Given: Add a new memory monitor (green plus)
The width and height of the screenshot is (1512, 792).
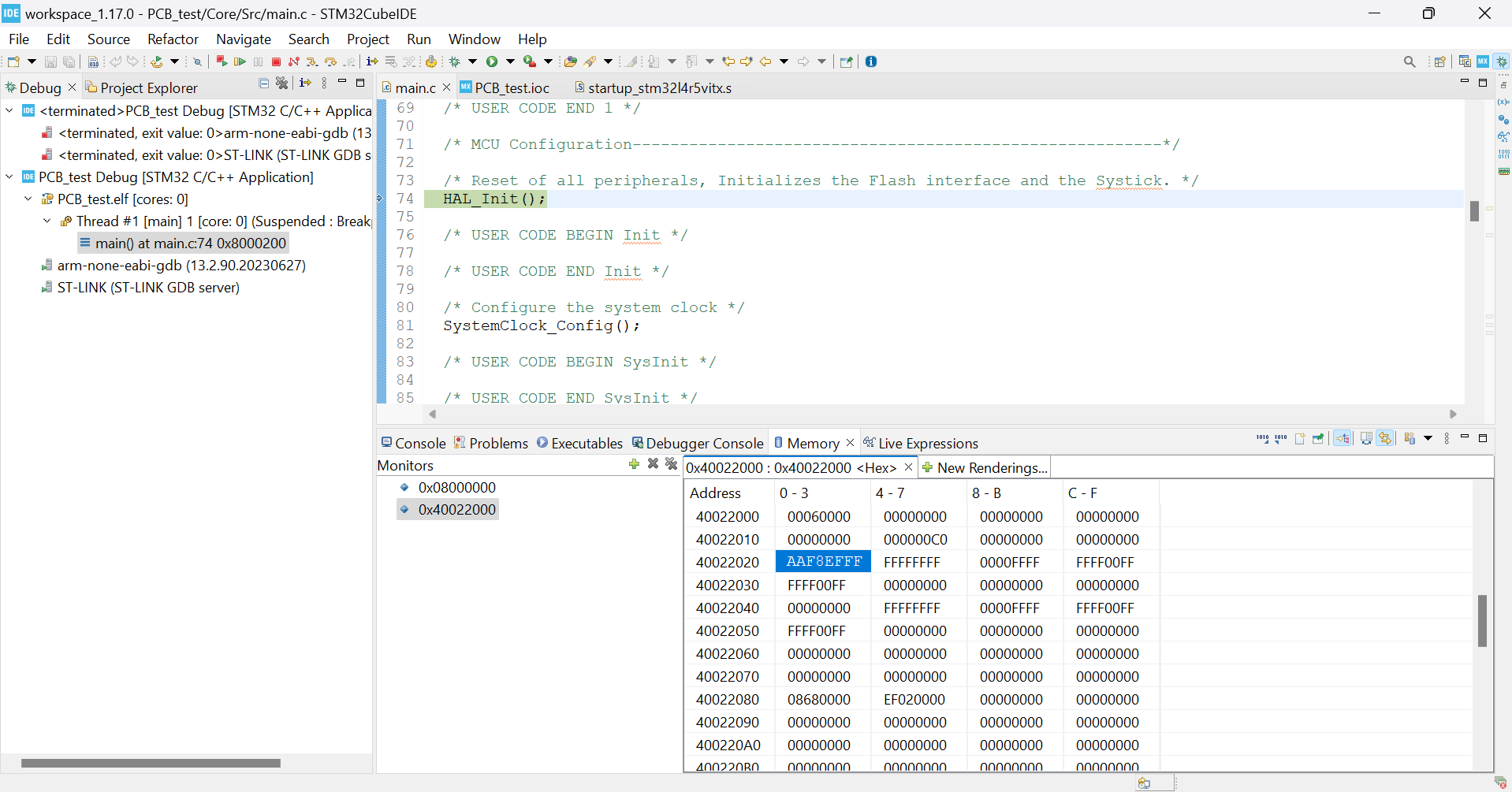Looking at the screenshot, I should (x=634, y=464).
